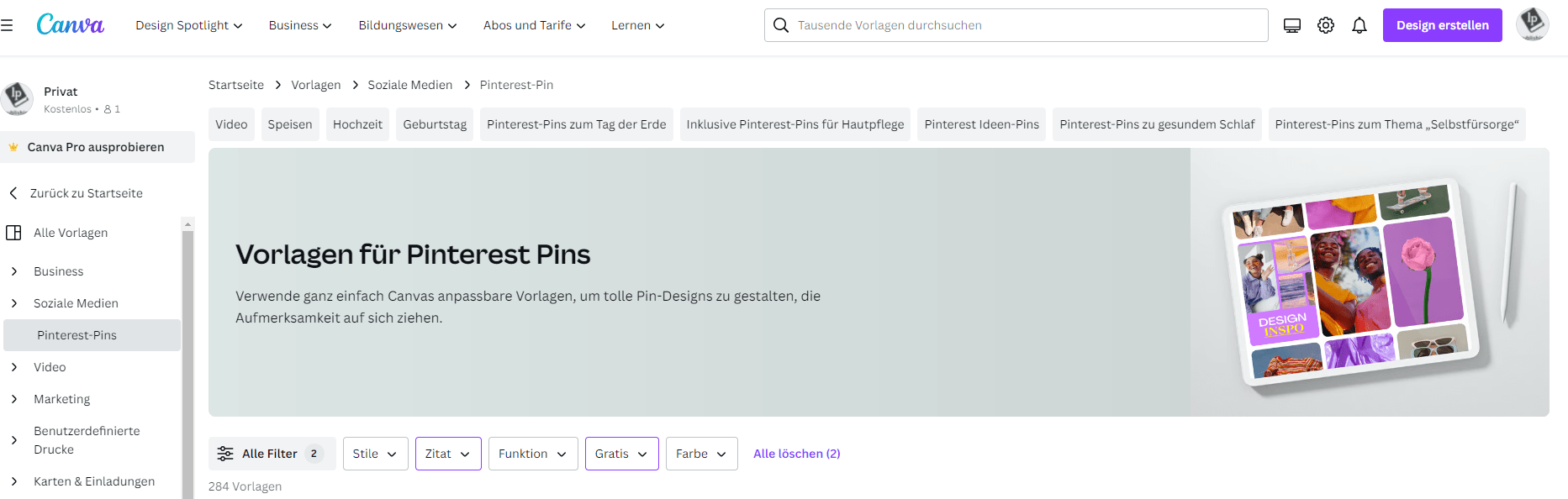Select the Geburtstag category chip
This screenshot has width=1568, height=499.
[x=435, y=124]
